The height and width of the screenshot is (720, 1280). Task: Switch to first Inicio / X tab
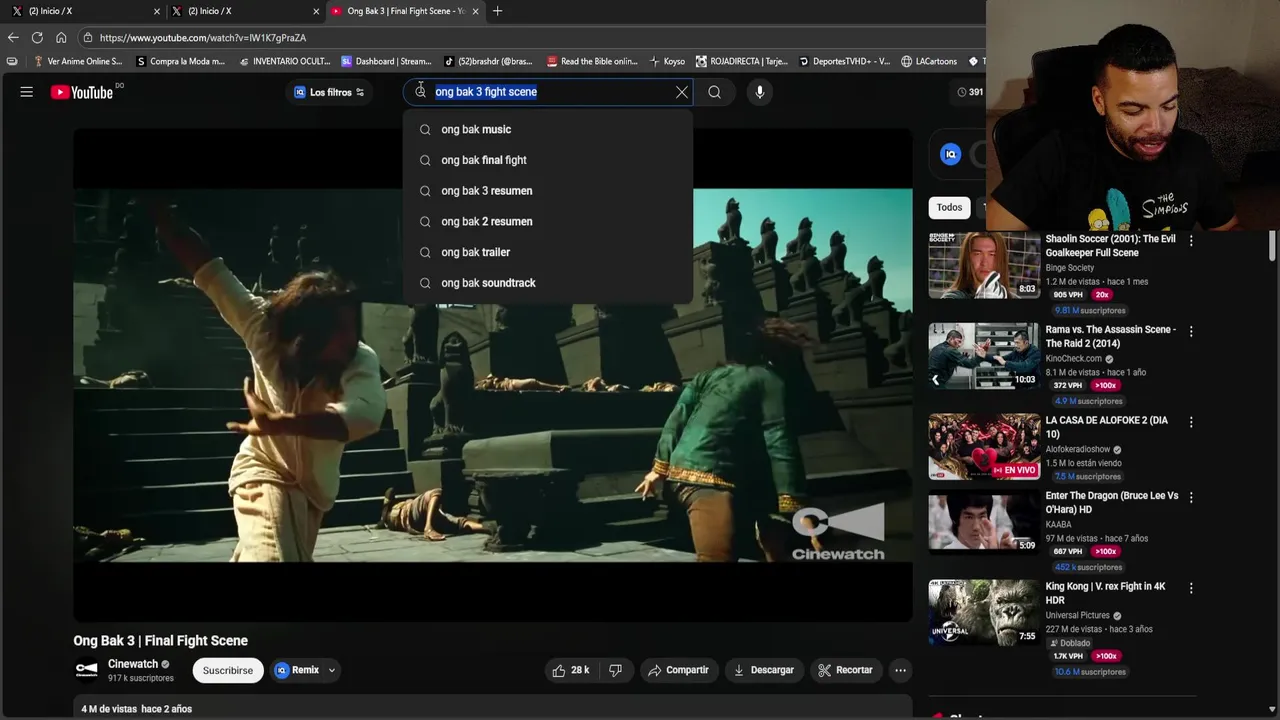(84, 11)
